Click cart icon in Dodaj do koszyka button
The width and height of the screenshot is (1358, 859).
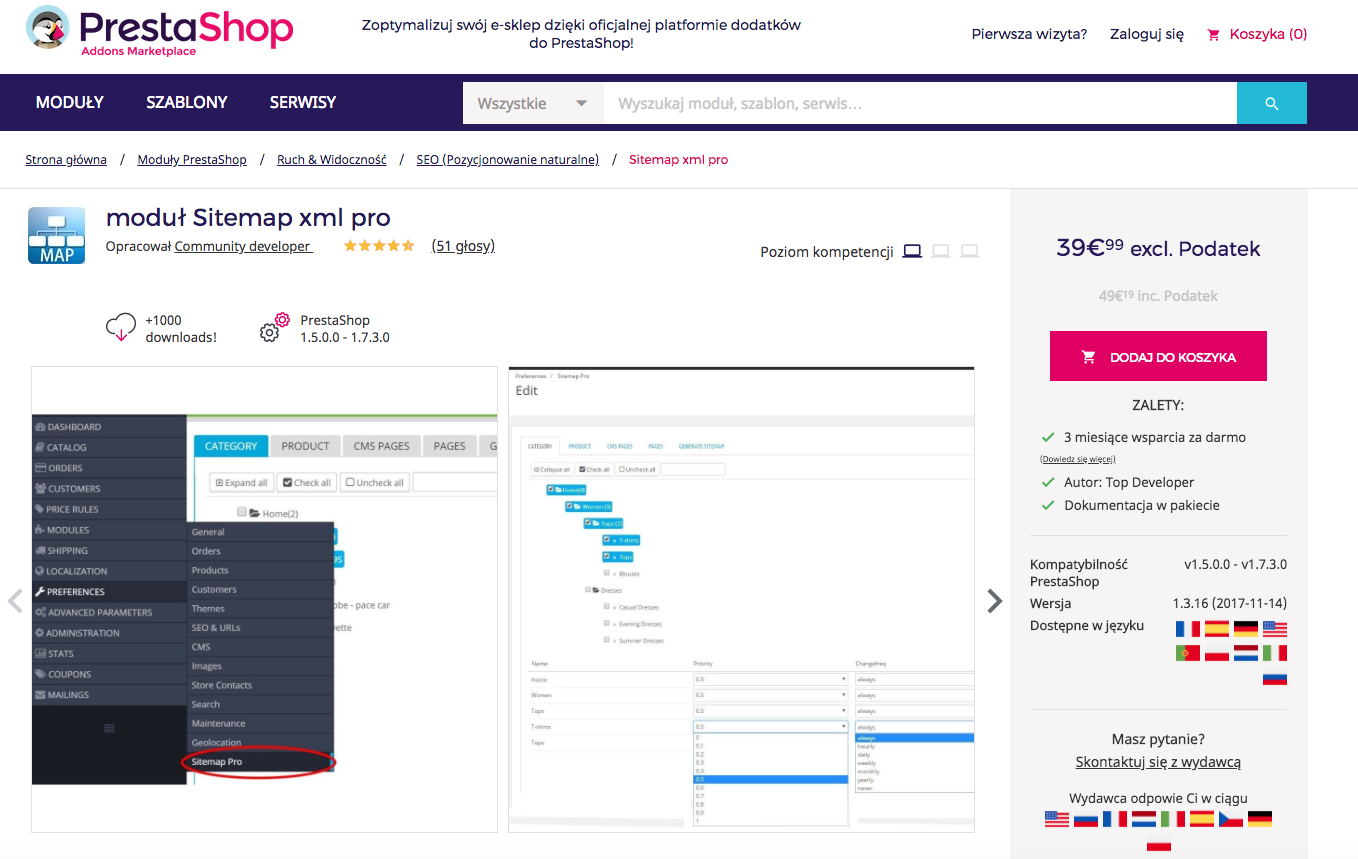[x=1088, y=357]
